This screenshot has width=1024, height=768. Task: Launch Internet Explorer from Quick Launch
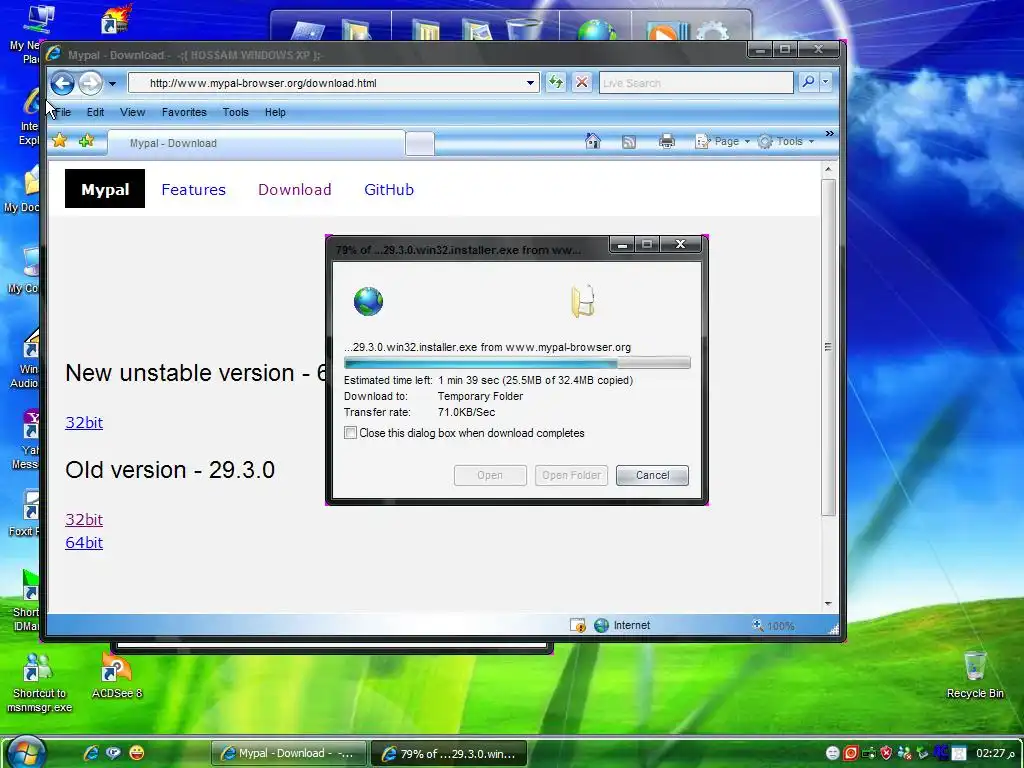tap(91, 753)
